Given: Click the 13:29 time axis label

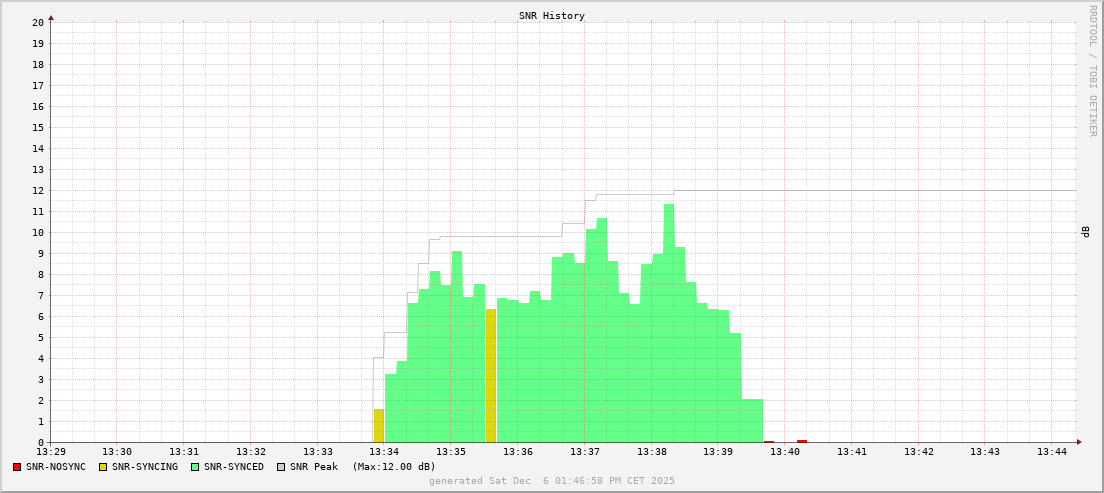Looking at the screenshot, I should pos(50,452).
